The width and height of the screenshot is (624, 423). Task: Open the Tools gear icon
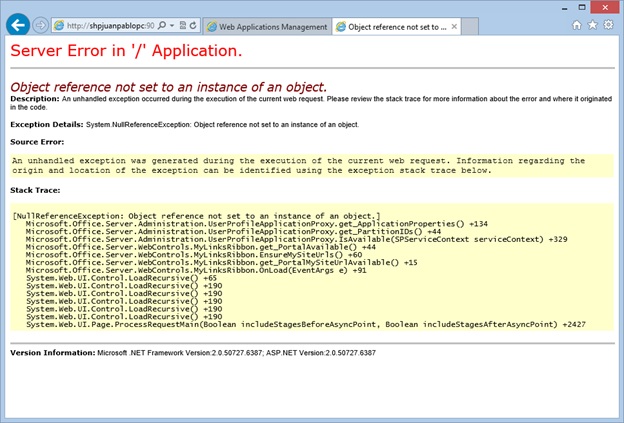609,23
